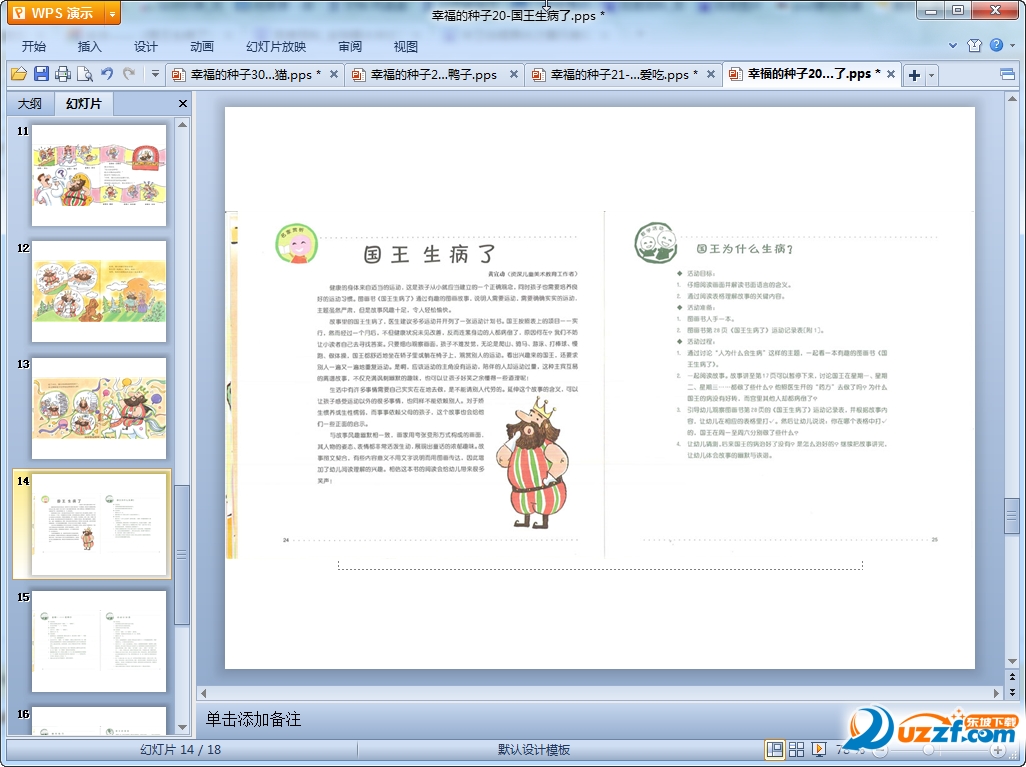1026x767 pixels.
Task: Click status text 默认设计模板
Action: (x=534, y=749)
